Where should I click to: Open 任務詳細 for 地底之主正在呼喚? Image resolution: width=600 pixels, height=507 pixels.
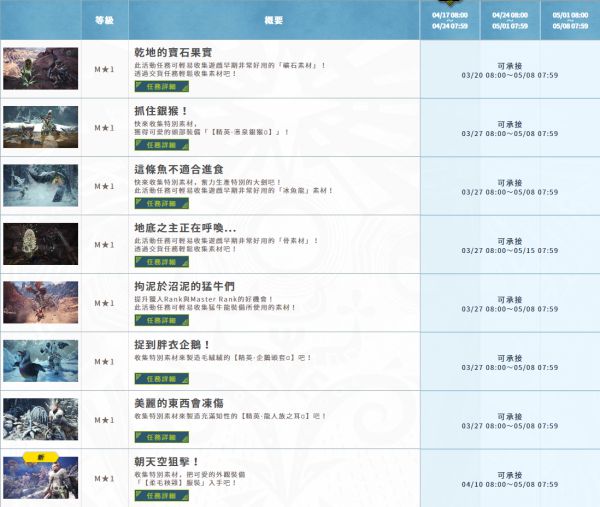[x=161, y=262]
